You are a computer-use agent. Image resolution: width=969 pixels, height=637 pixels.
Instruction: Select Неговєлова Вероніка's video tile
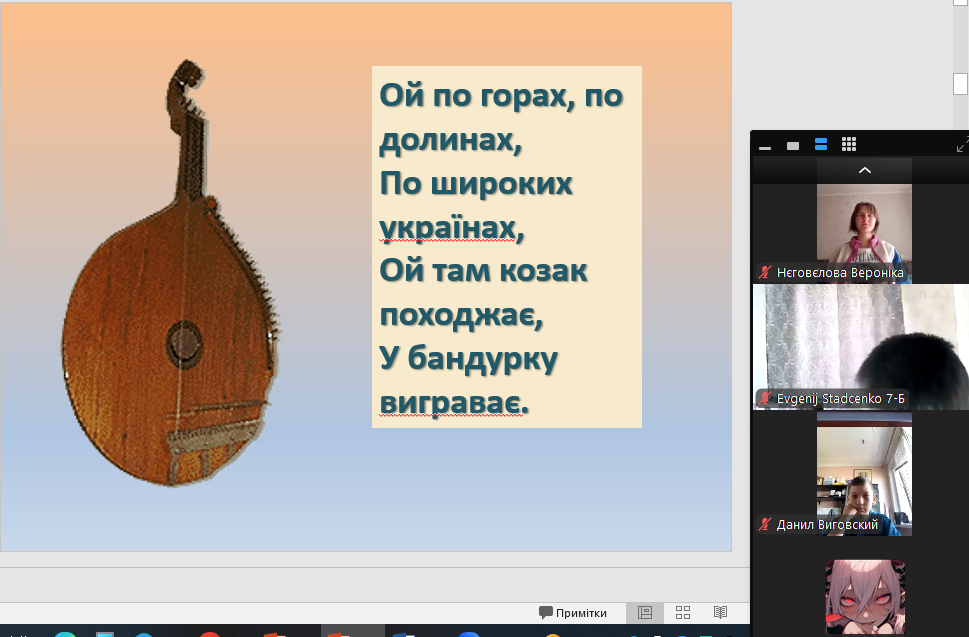coord(864,233)
